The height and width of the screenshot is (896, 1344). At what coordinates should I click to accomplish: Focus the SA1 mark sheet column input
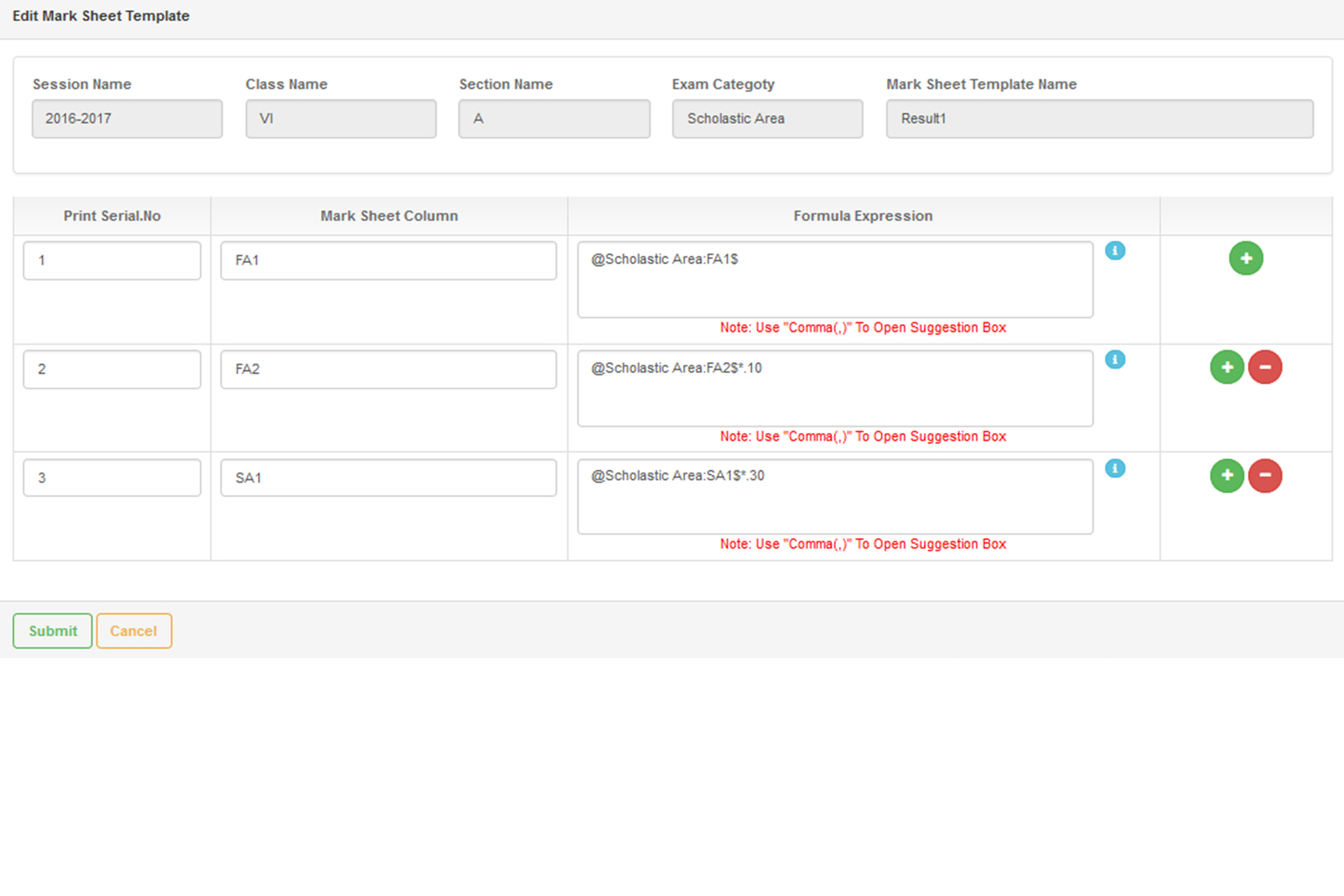(x=388, y=478)
